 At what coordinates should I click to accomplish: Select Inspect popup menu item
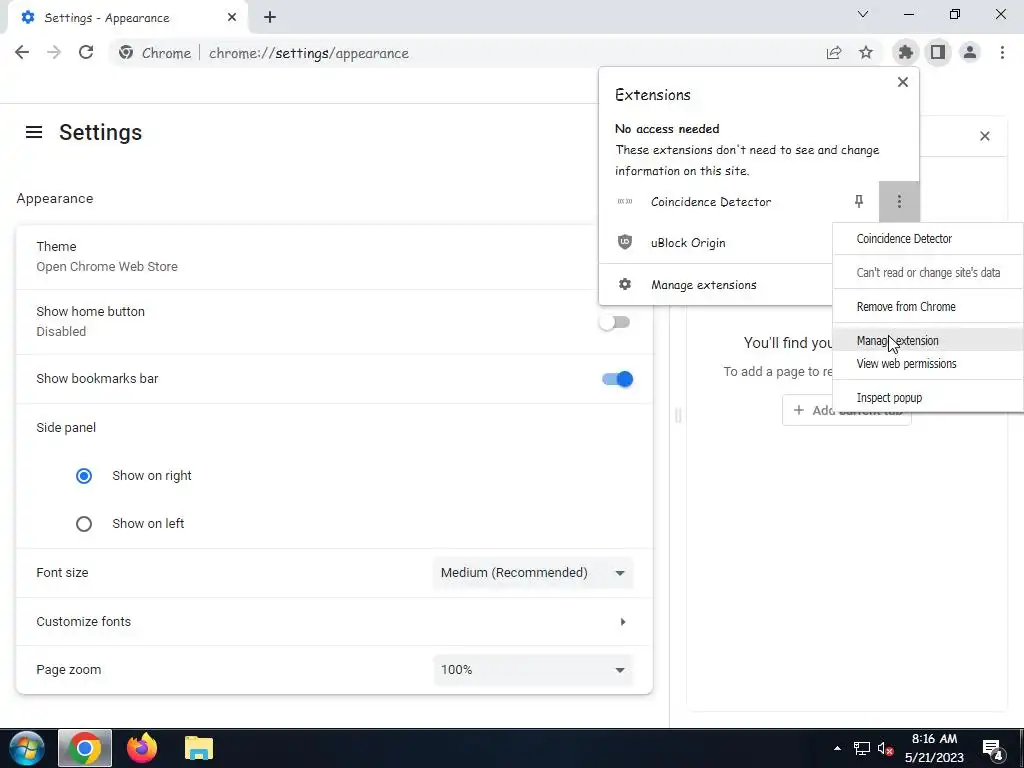point(928,398)
